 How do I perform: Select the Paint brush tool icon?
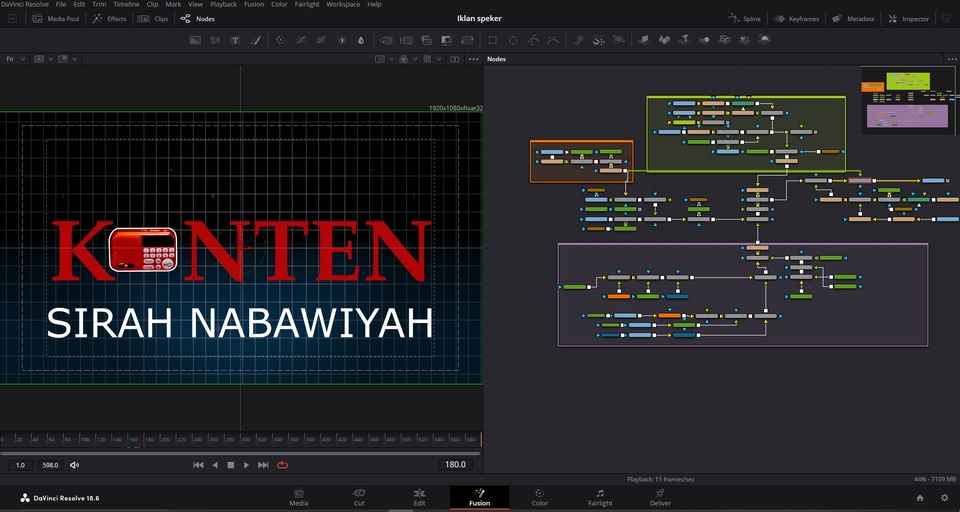pyautogui.click(x=256, y=40)
